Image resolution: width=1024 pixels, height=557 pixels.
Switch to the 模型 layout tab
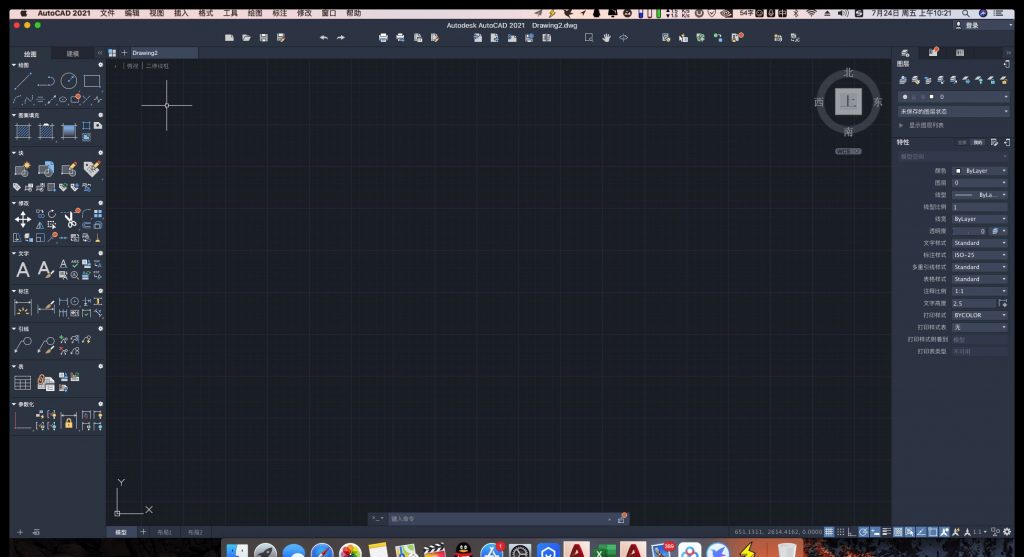121,532
